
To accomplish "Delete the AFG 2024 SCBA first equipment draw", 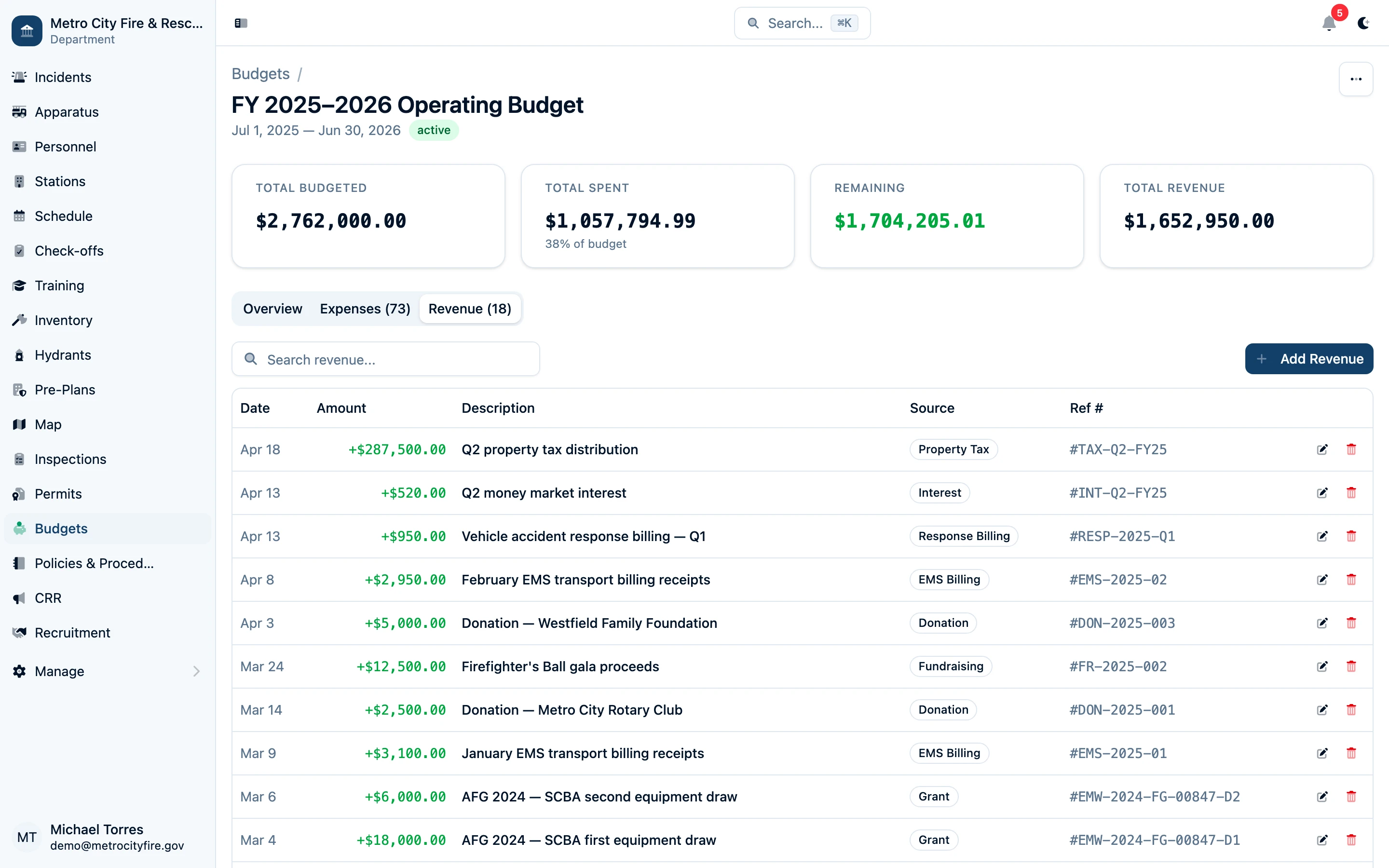I will [1352, 839].
